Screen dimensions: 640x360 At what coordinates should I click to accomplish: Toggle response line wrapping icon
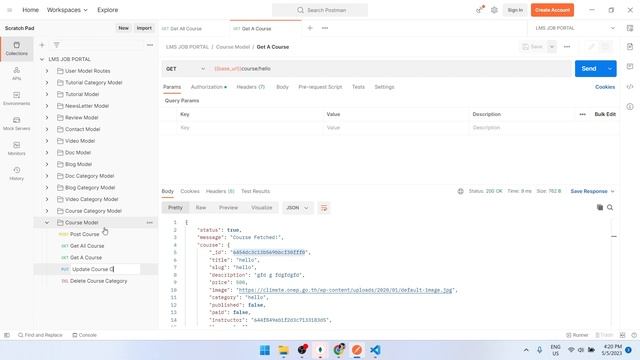pos(324,208)
